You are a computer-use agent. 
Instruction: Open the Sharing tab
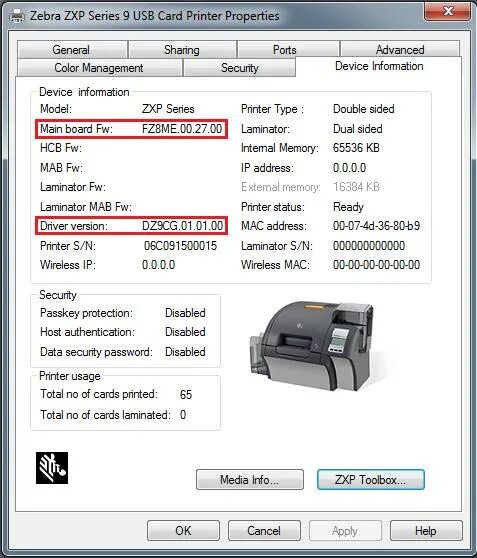[x=182, y=50]
